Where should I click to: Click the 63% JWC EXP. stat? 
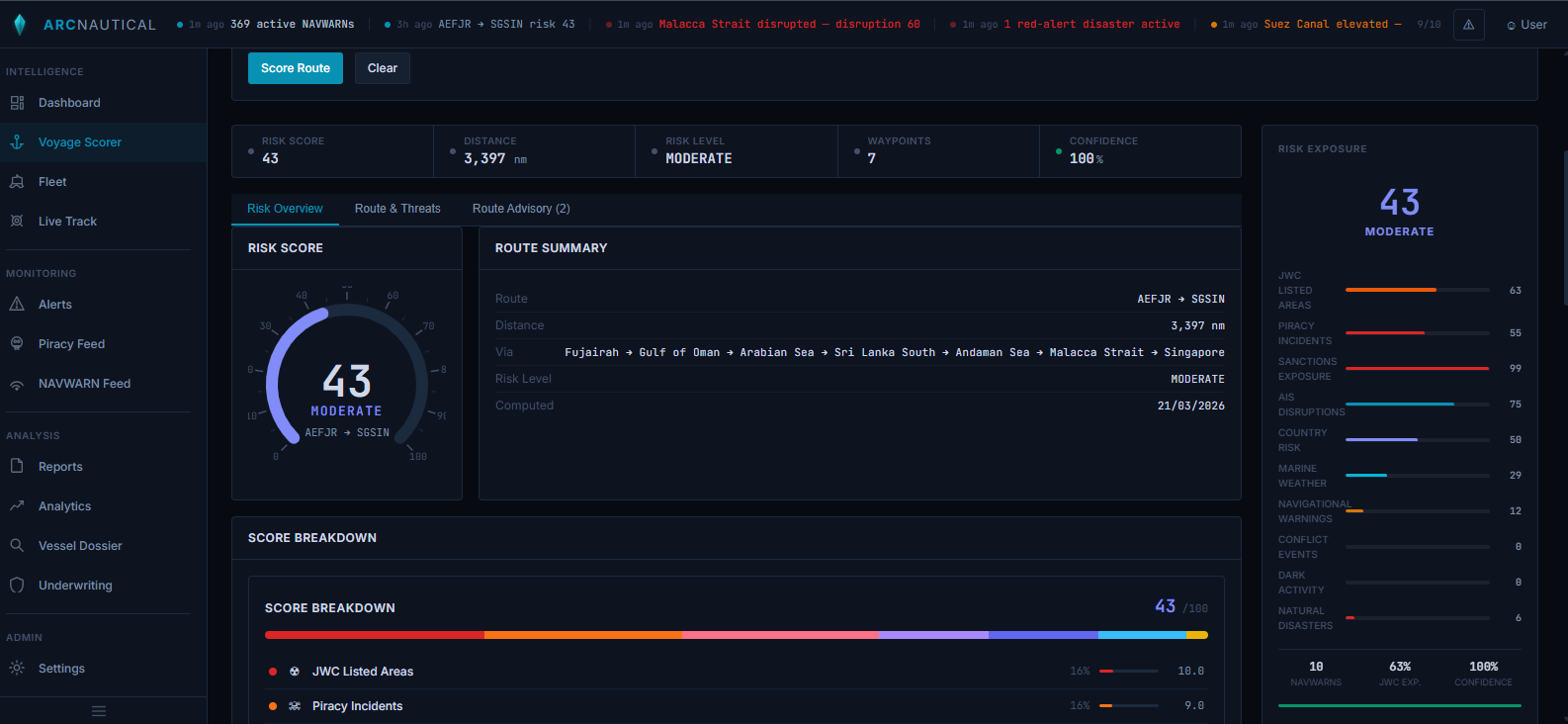[x=1400, y=674]
